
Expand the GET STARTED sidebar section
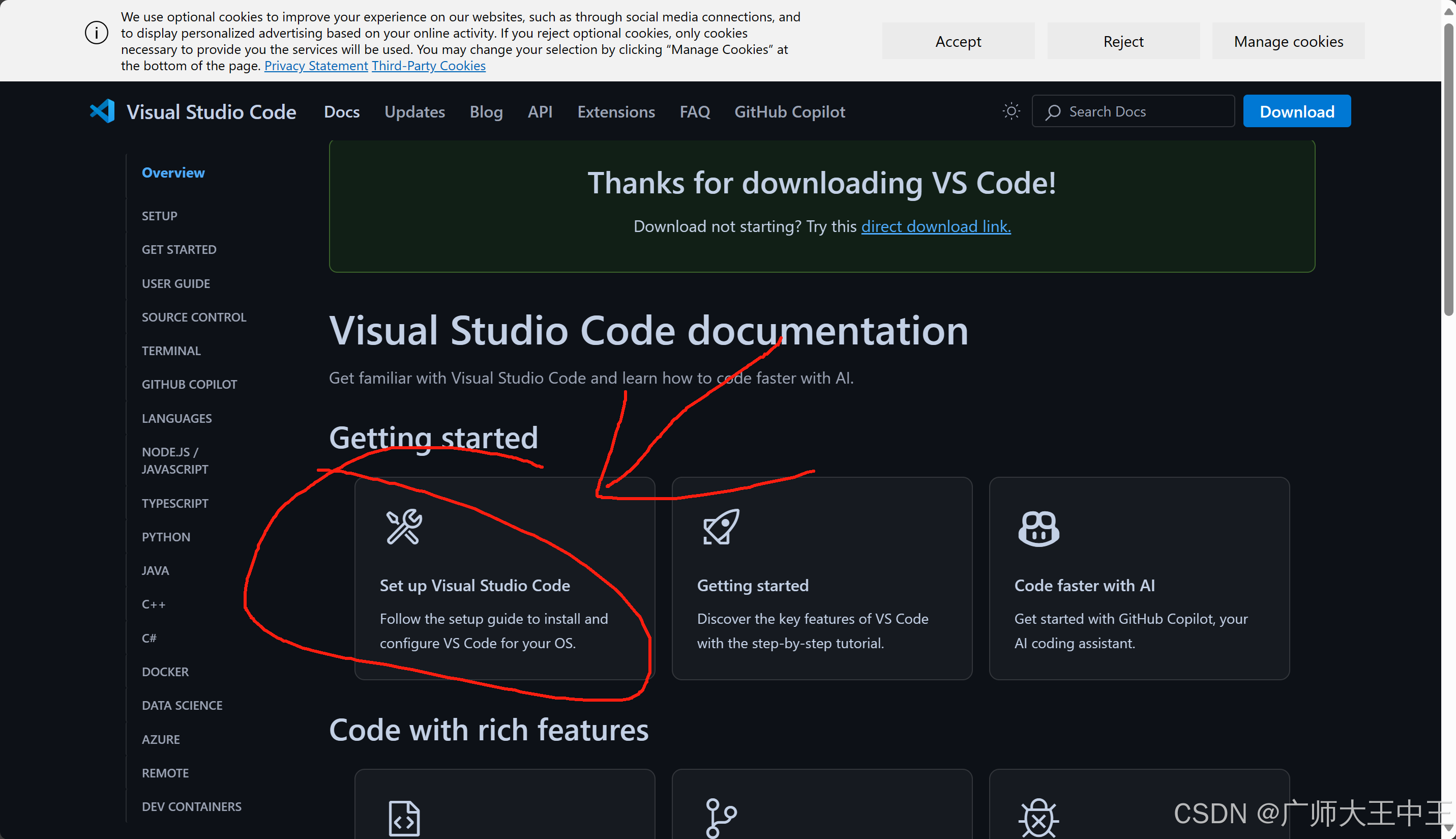(179, 249)
